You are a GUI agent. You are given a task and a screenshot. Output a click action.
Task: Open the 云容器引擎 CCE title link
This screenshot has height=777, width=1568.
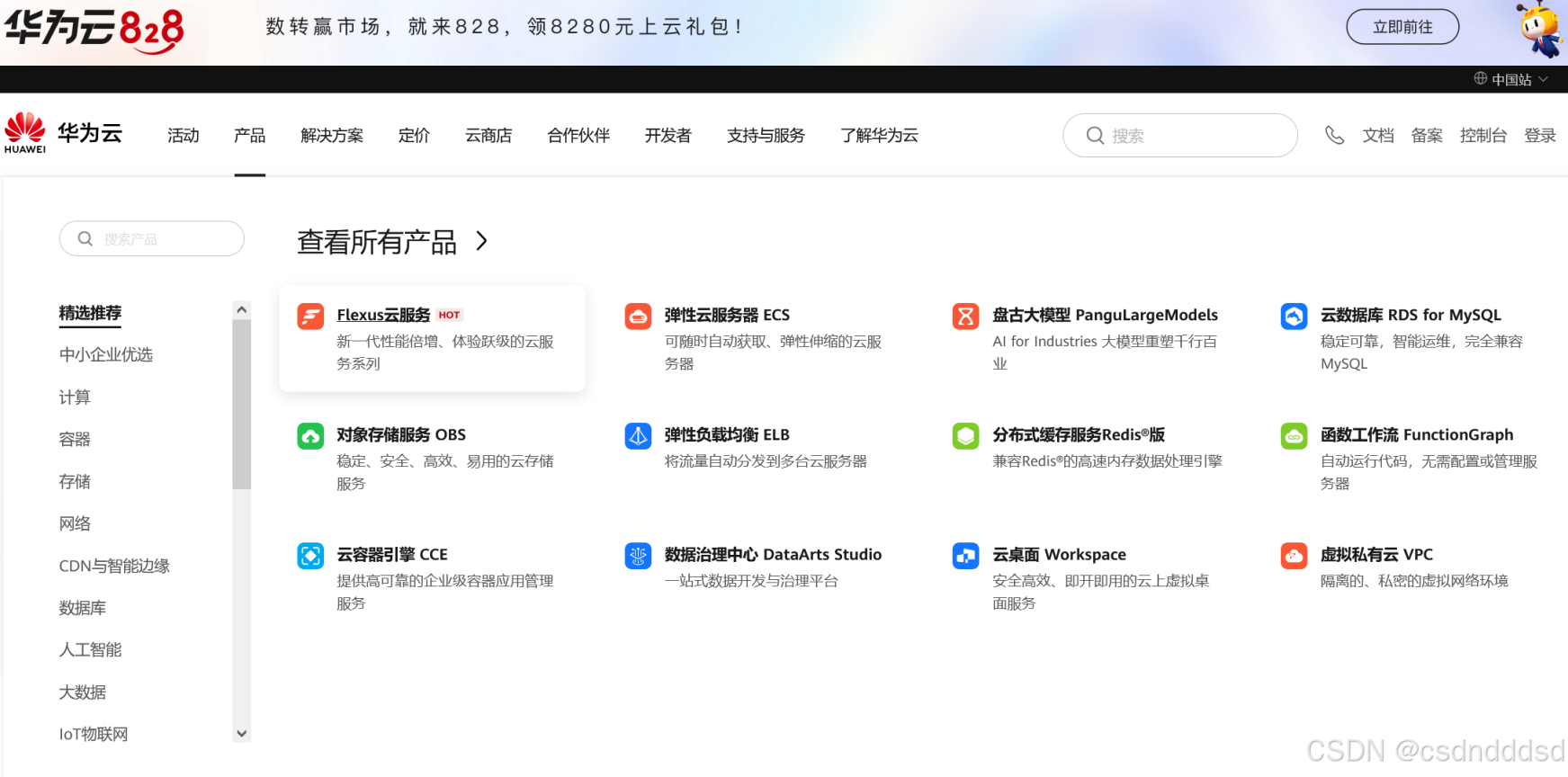coord(392,554)
